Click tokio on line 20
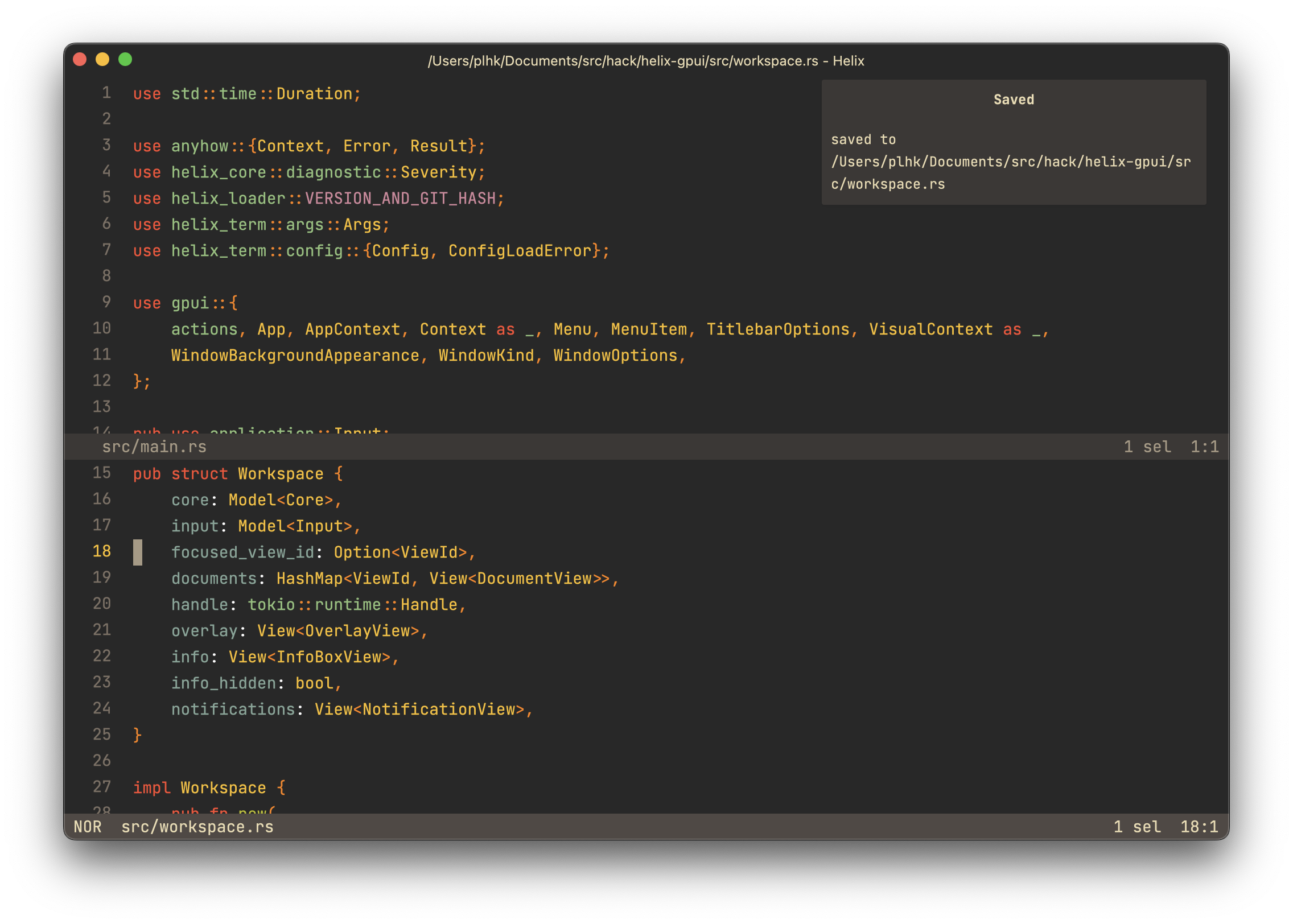 pyautogui.click(x=271, y=605)
